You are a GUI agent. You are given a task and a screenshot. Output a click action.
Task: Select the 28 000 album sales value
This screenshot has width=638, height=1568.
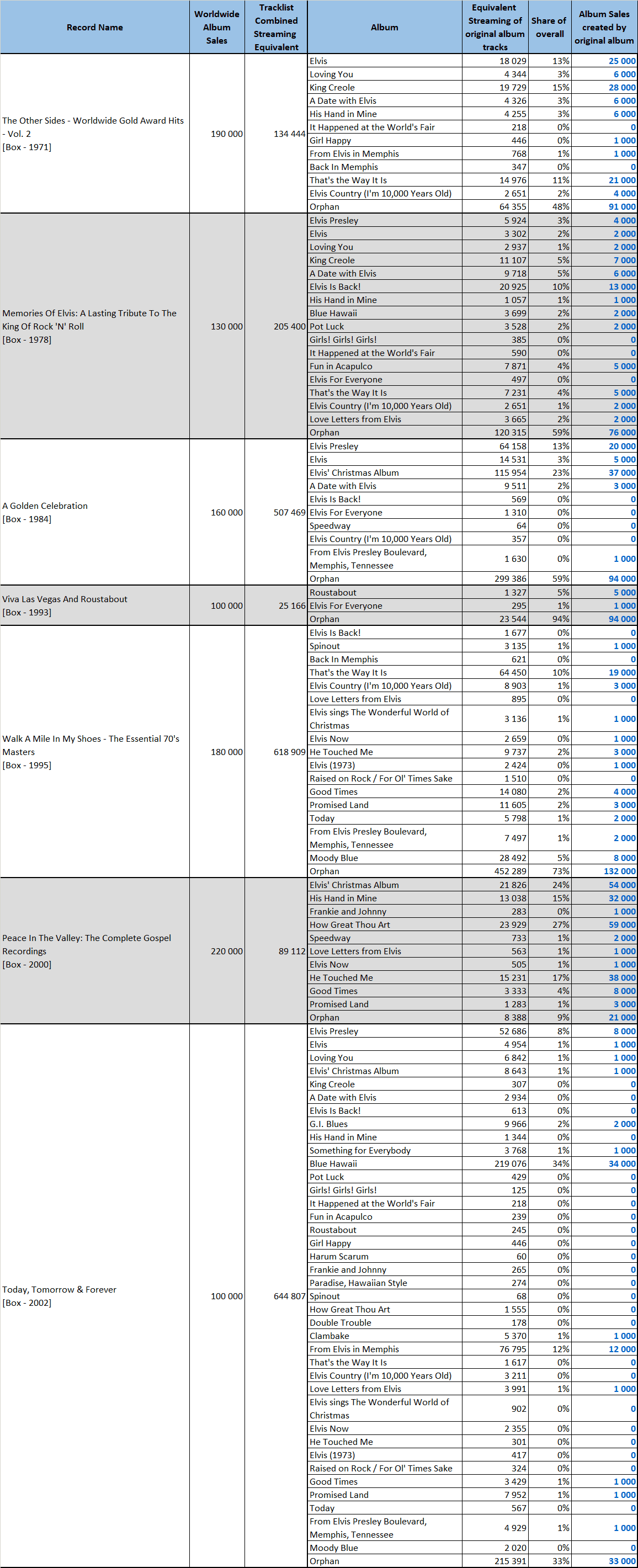[604, 88]
